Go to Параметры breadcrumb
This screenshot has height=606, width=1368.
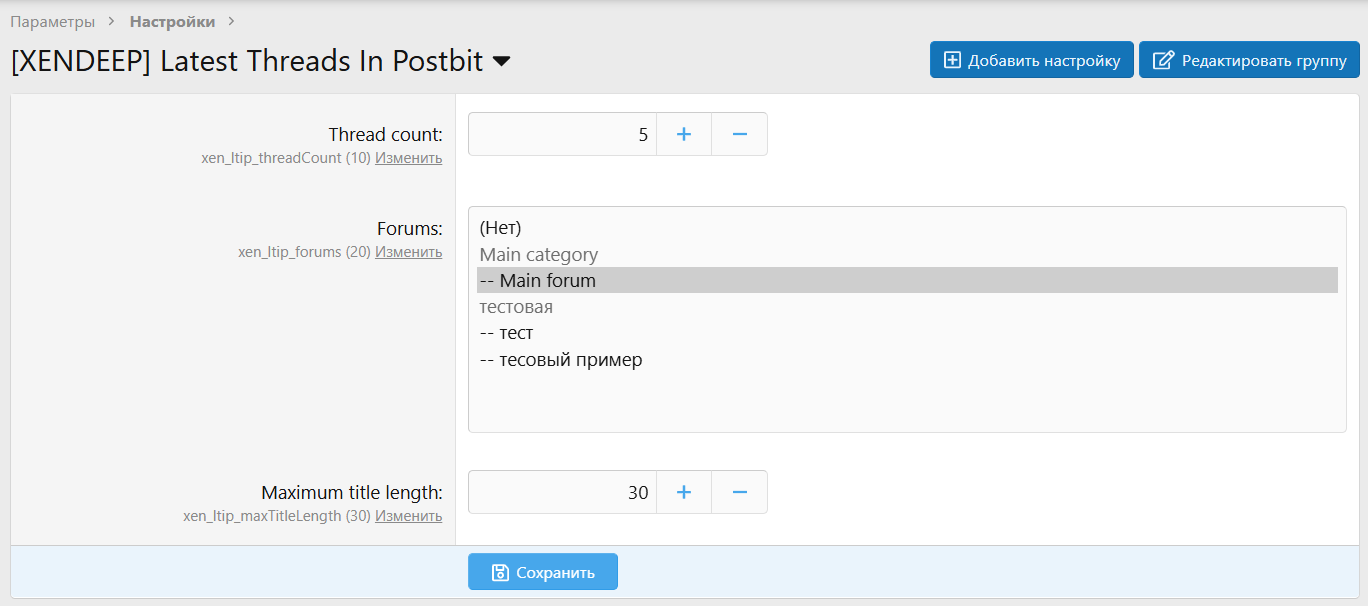tap(53, 21)
